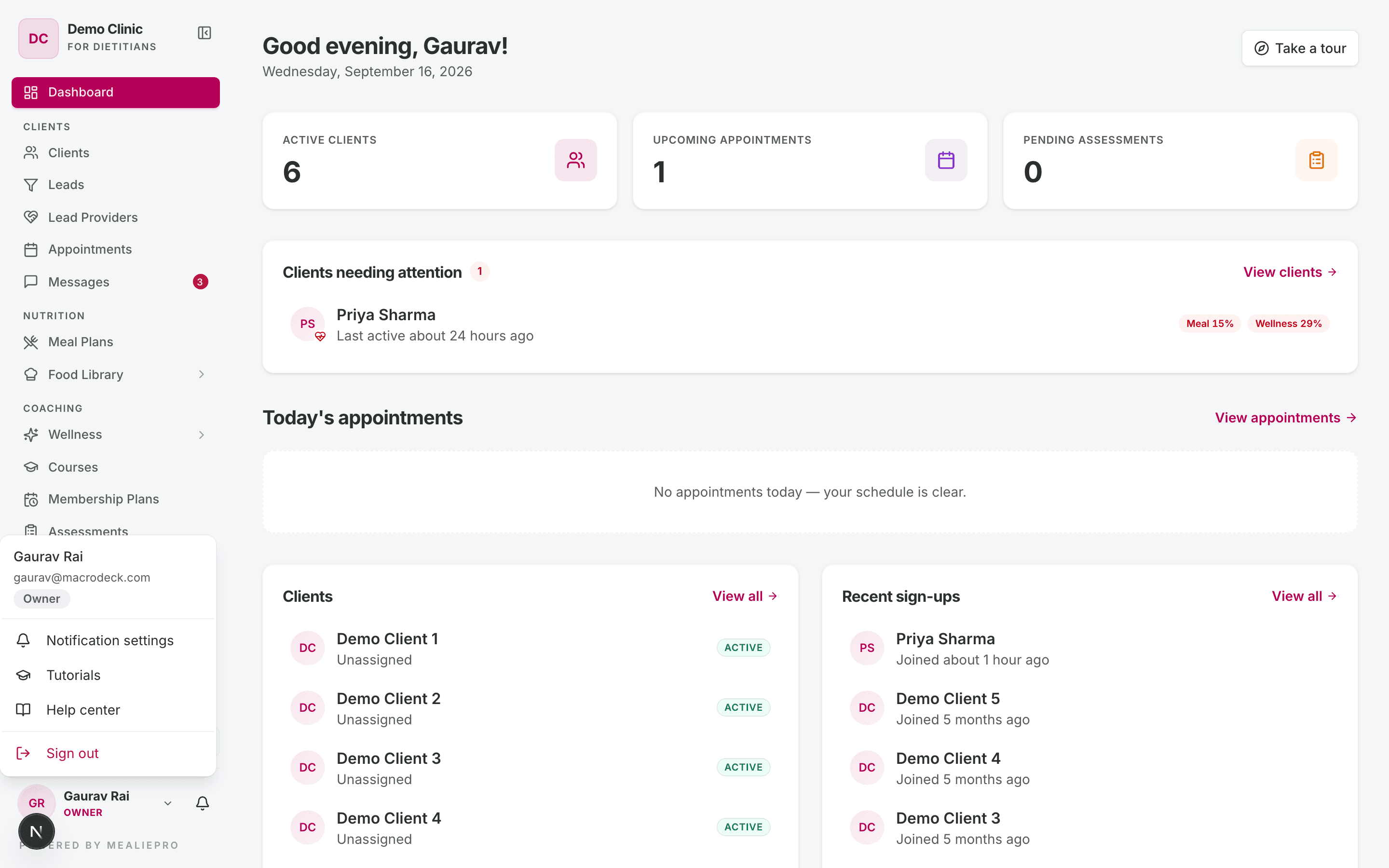Open Help center from user menu
The image size is (1389, 868).
[108, 710]
